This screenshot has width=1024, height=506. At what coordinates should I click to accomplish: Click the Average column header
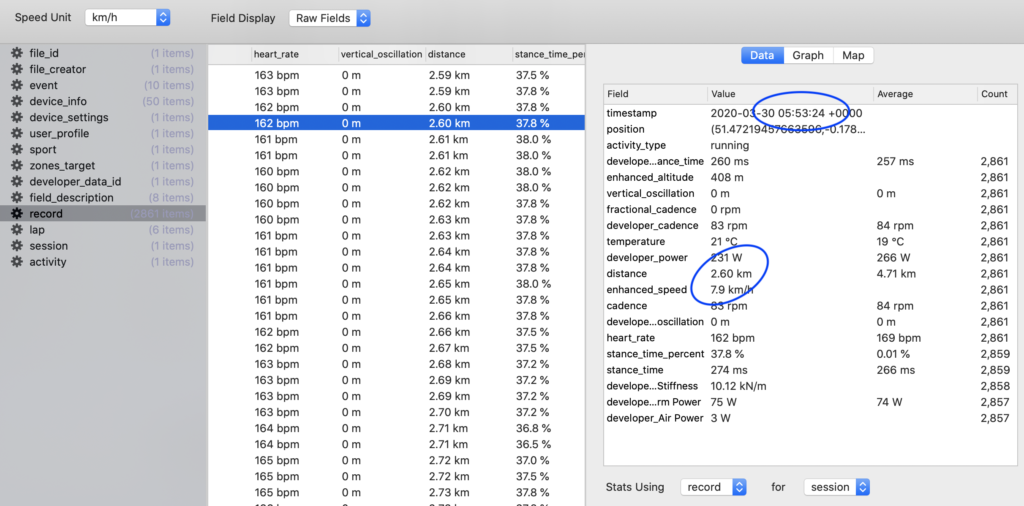pos(895,93)
